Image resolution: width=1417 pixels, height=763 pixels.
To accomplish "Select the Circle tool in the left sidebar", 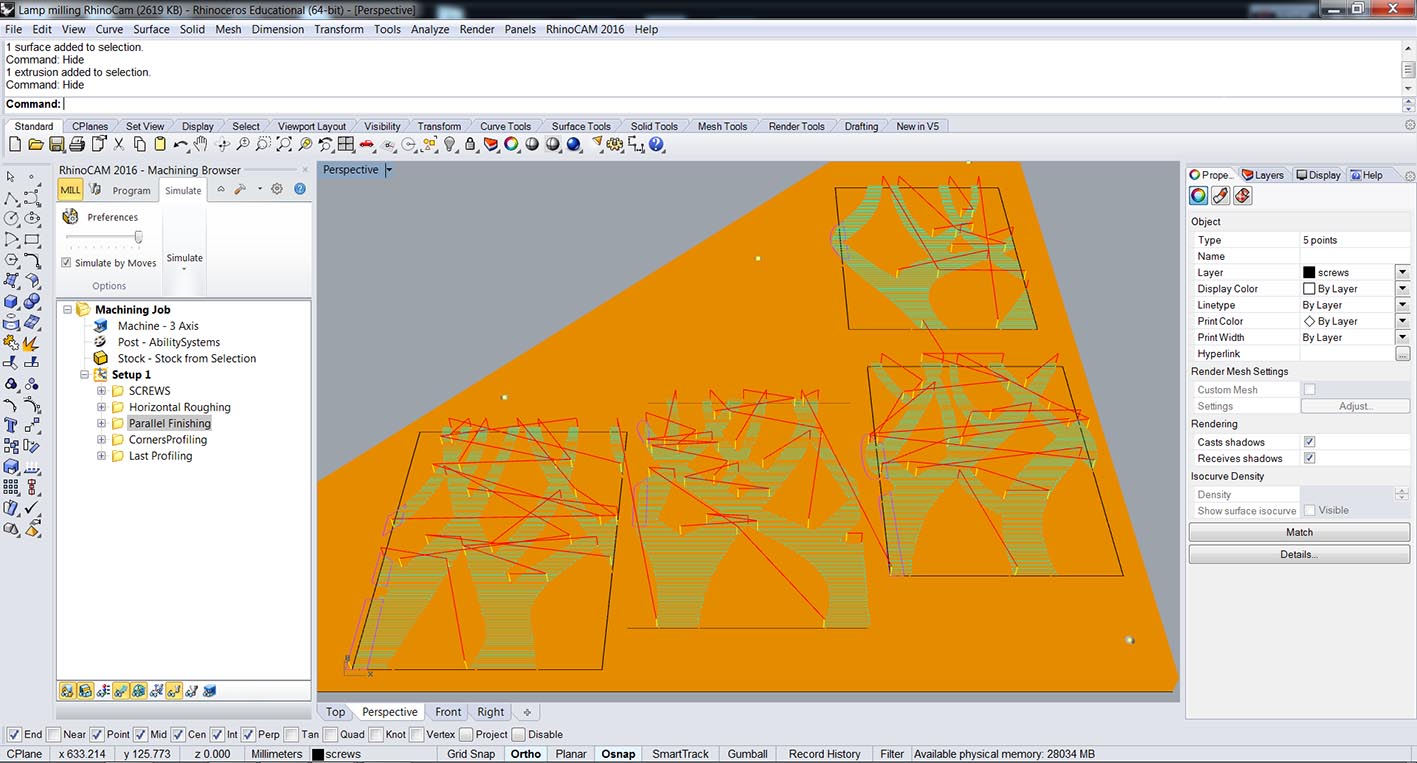I will [x=12, y=218].
